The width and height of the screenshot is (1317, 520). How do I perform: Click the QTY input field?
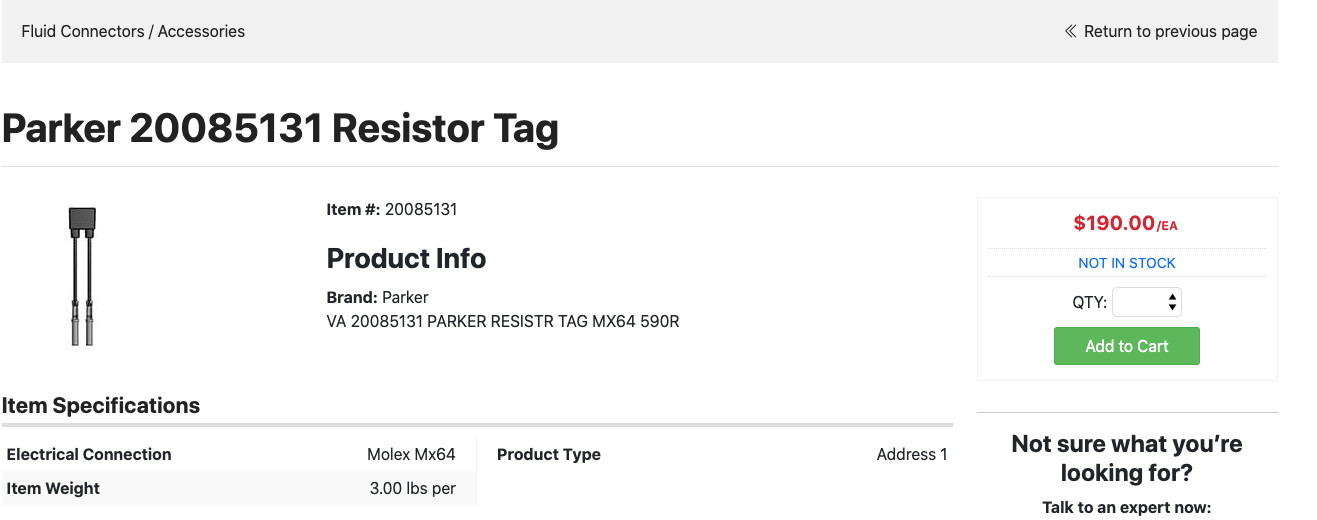click(1147, 302)
